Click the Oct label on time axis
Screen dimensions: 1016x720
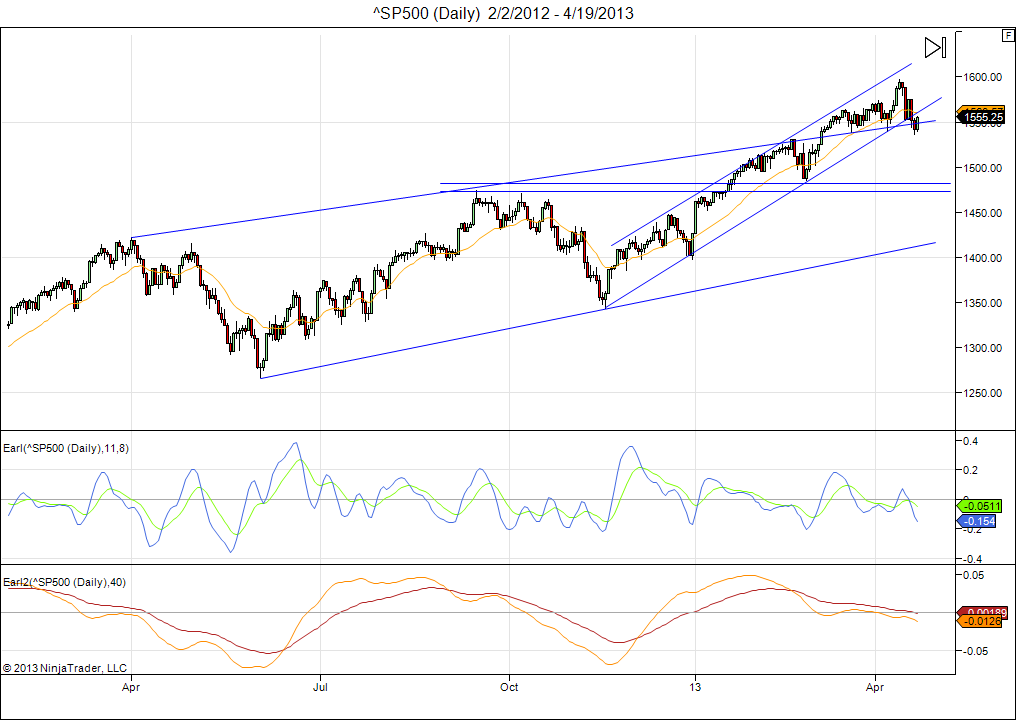point(509,688)
